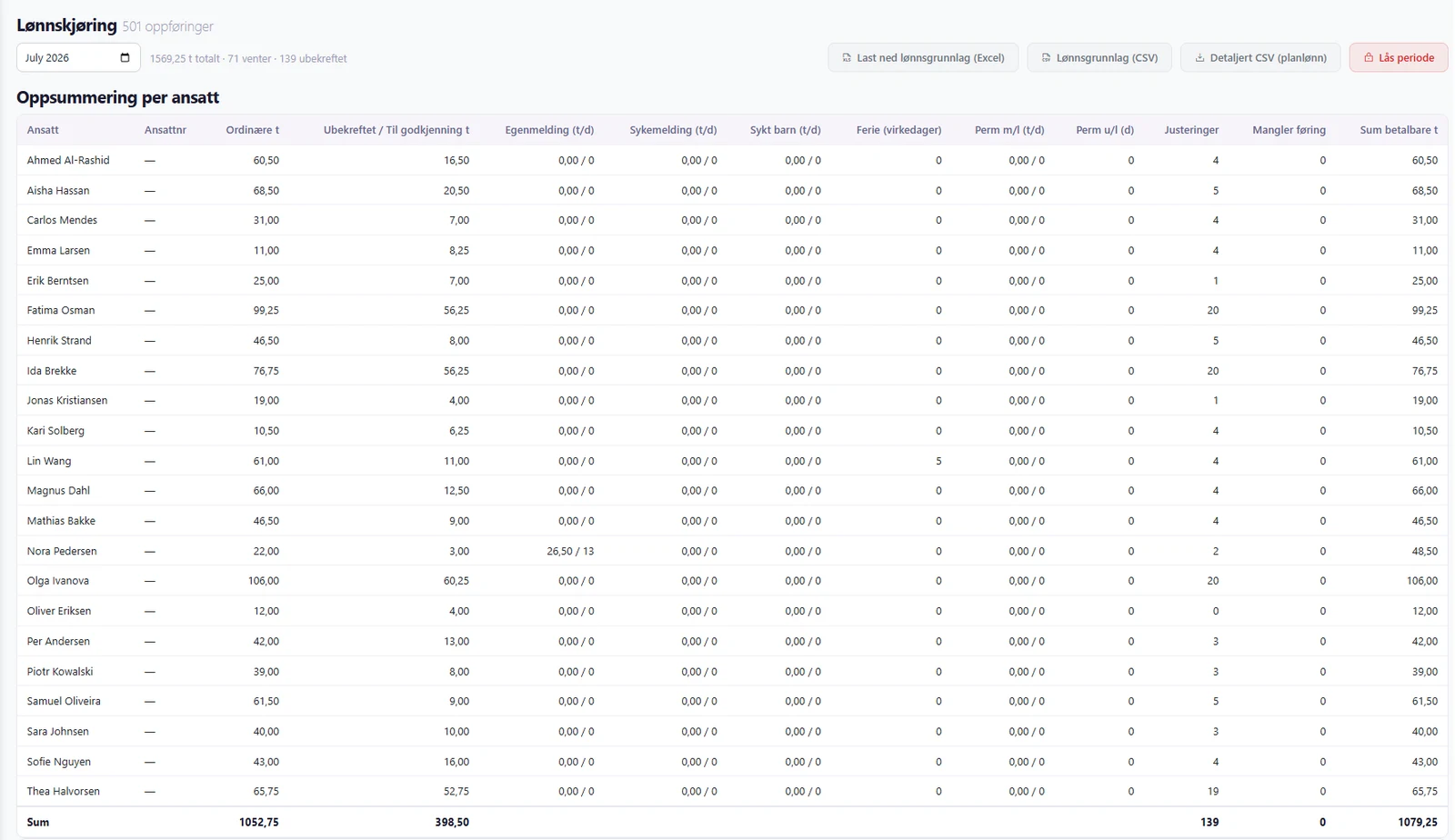
Task: Open the calendar picker icon in month field
Action: (x=125, y=57)
